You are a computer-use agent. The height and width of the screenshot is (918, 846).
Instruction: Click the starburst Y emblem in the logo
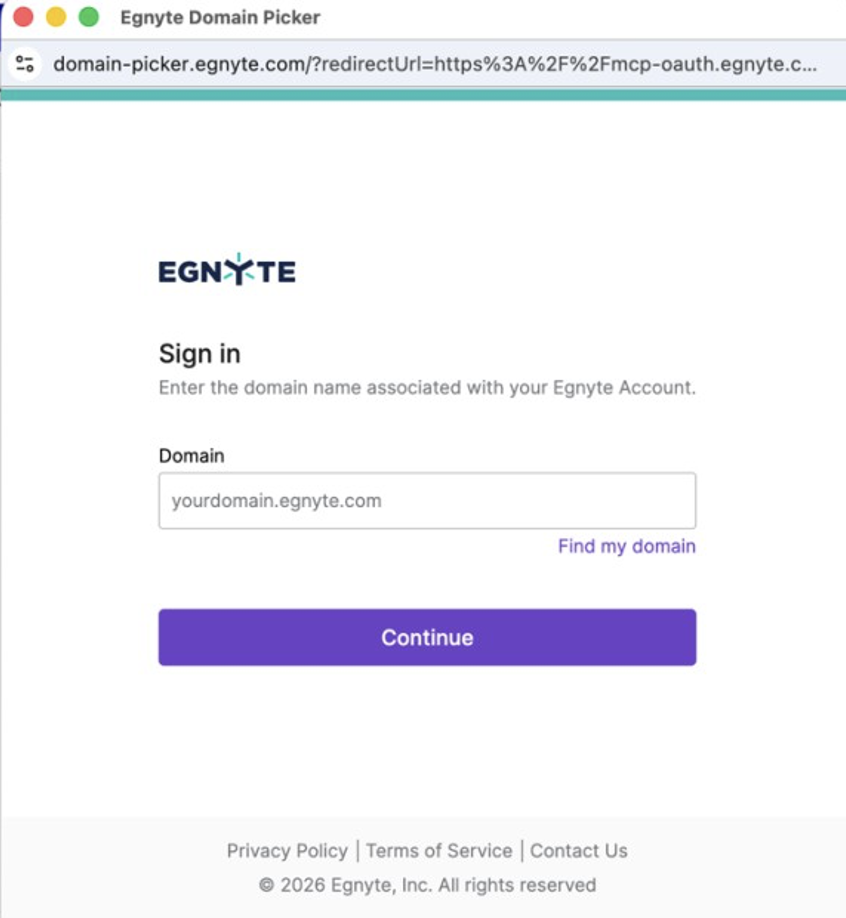point(238,270)
